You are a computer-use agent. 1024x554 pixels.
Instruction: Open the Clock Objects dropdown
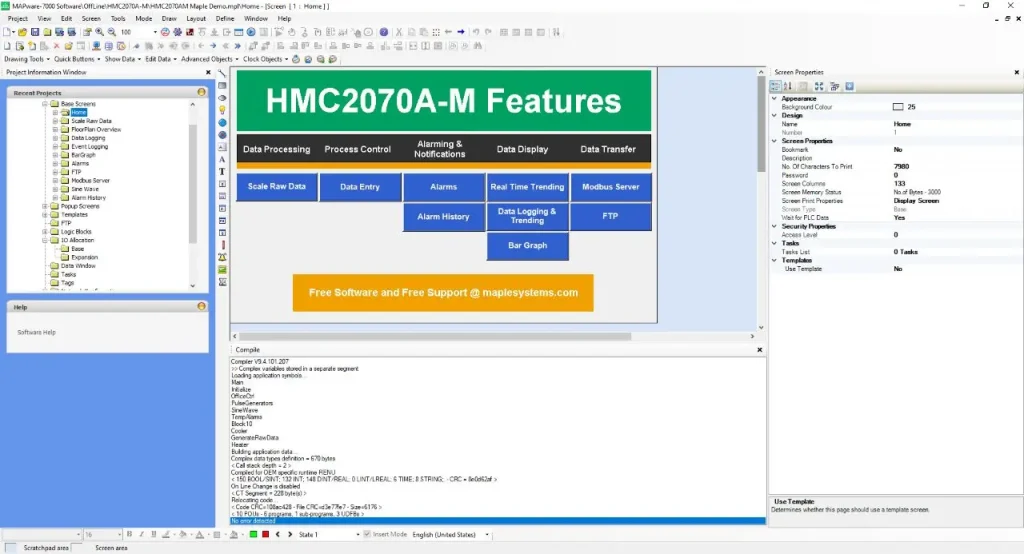click(265, 59)
